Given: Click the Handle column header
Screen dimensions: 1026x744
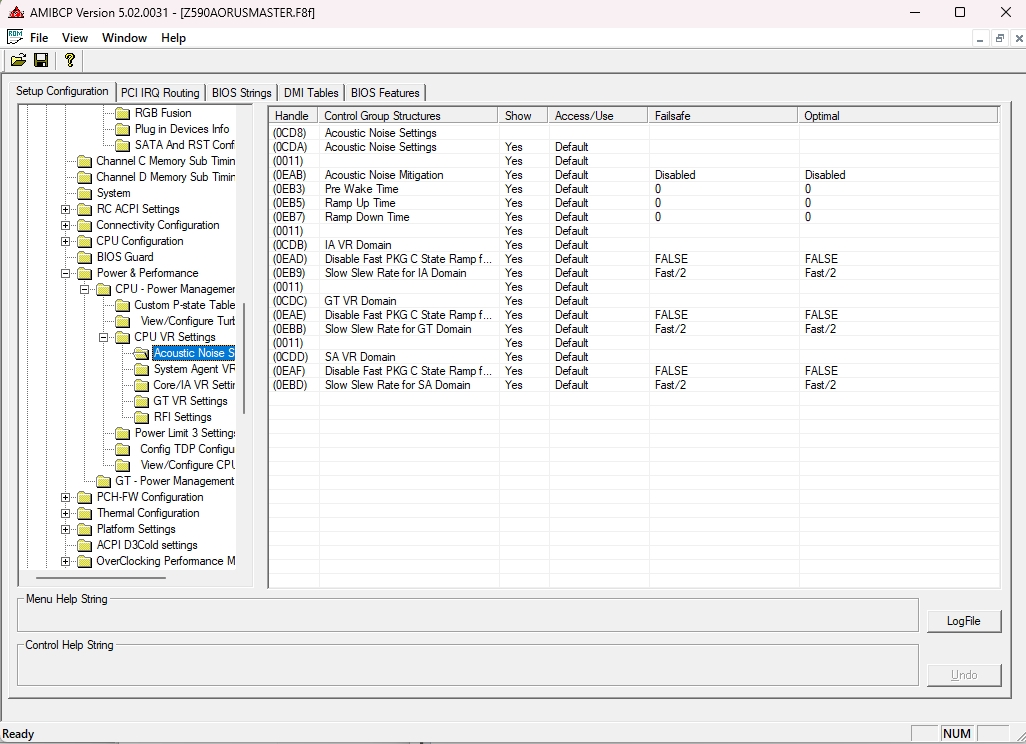Looking at the screenshot, I should point(294,116).
